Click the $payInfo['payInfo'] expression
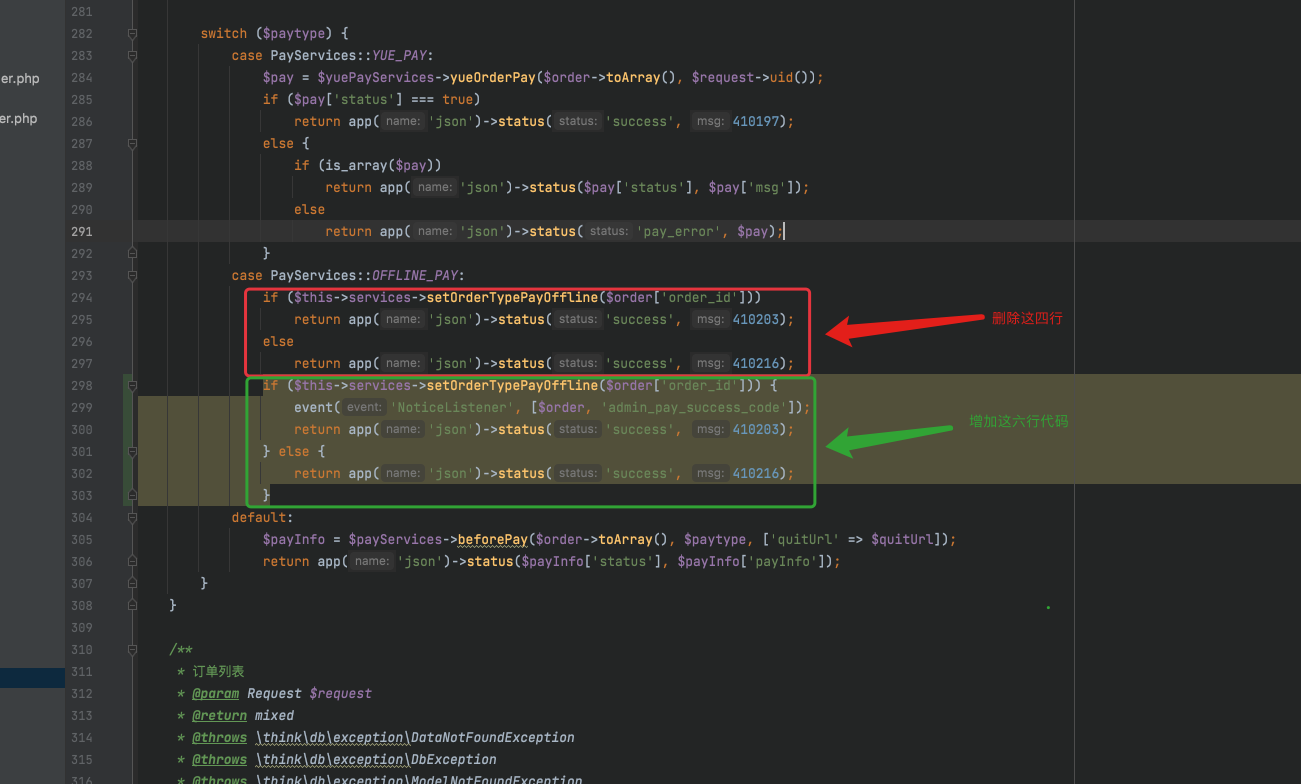Screen dimensions: 1301x784 [748, 562]
